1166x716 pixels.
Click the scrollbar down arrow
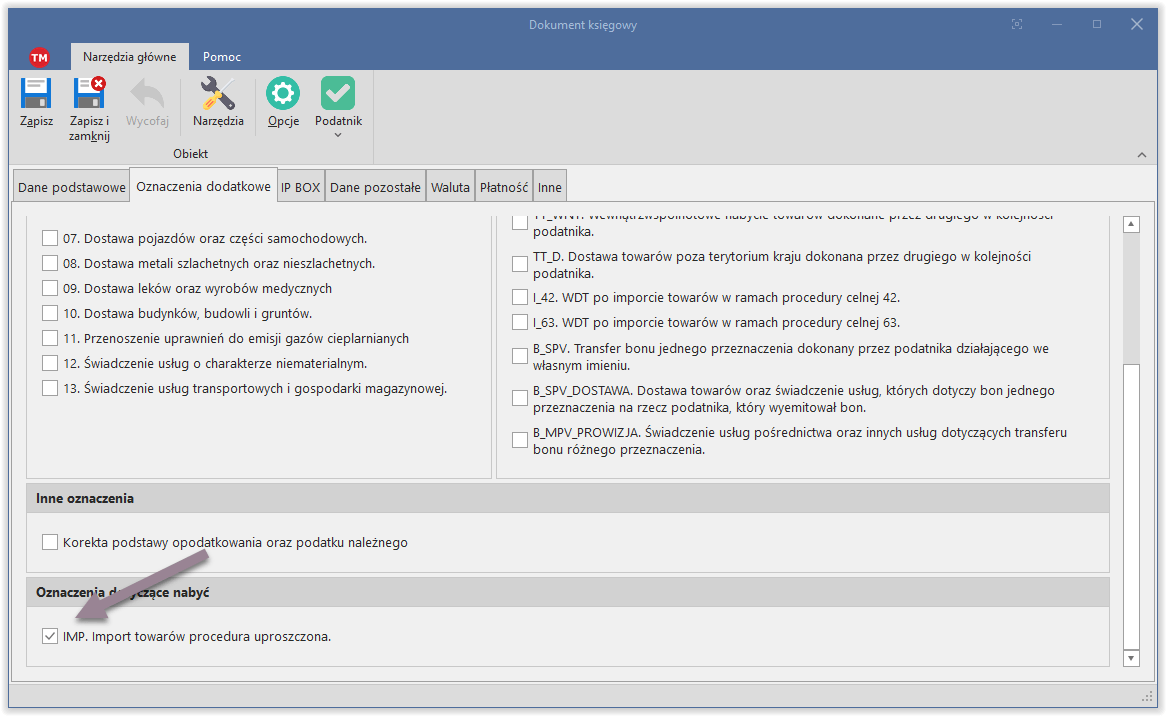1131,658
